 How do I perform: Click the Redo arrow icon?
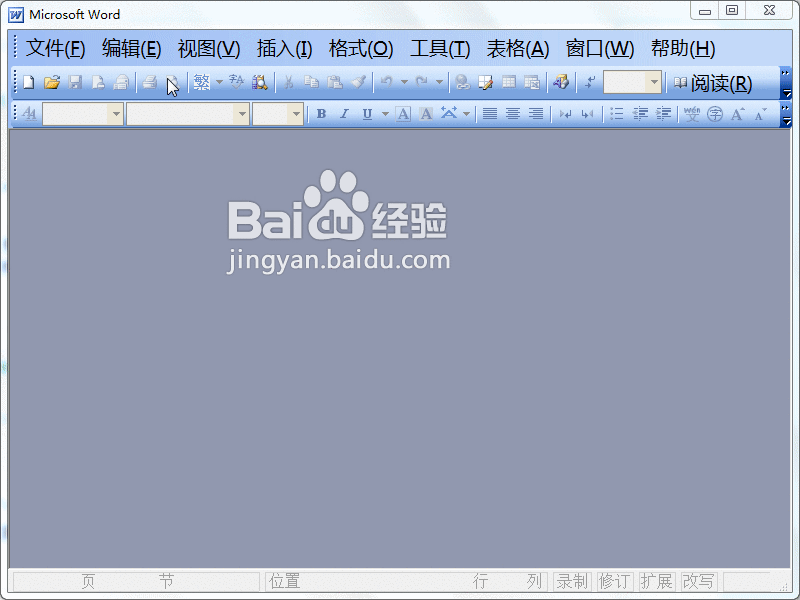tap(421, 82)
